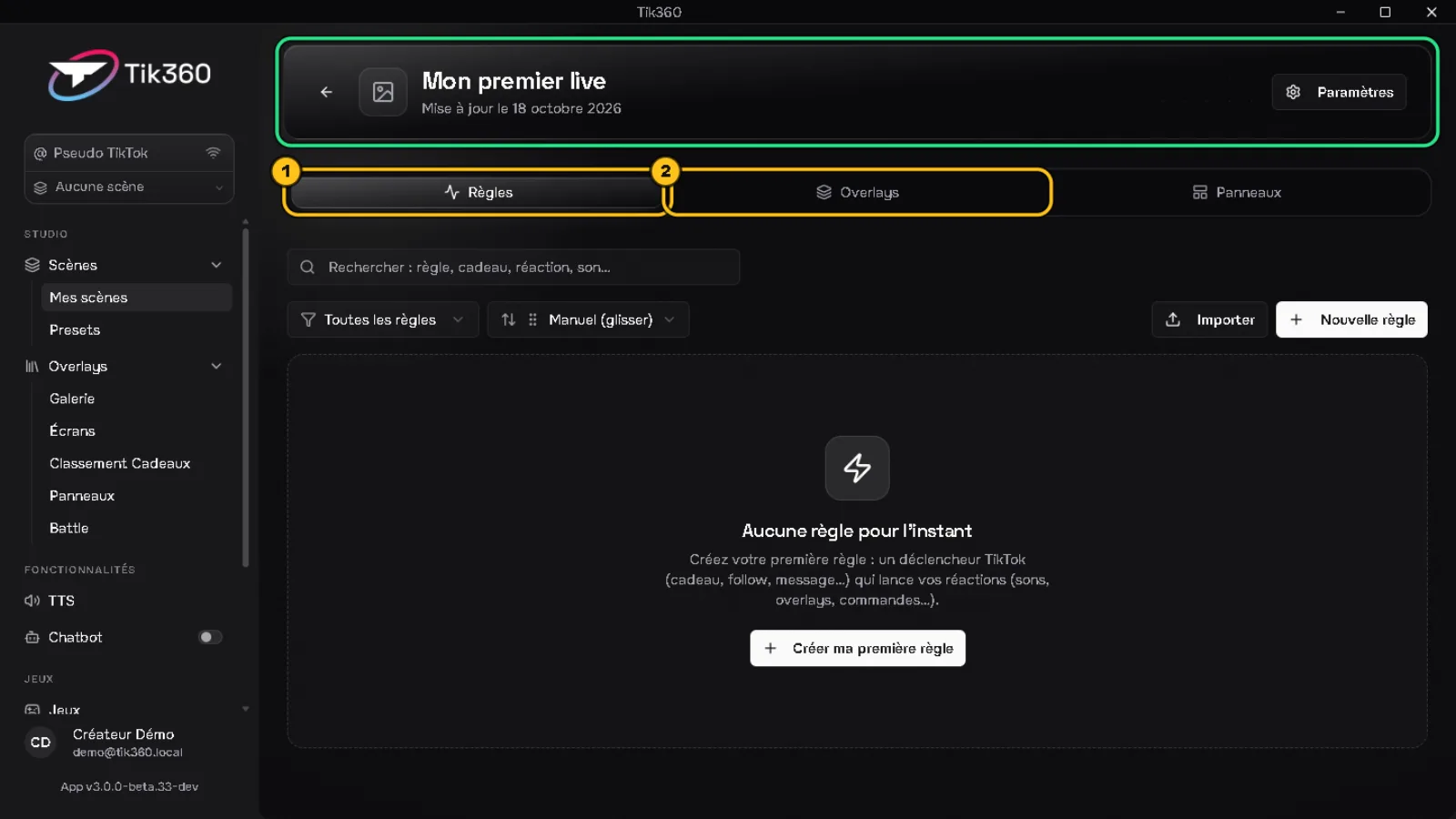The height and width of the screenshot is (819, 1456).
Task: Collapse the Overlays sidebar section
Action: (x=217, y=366)
